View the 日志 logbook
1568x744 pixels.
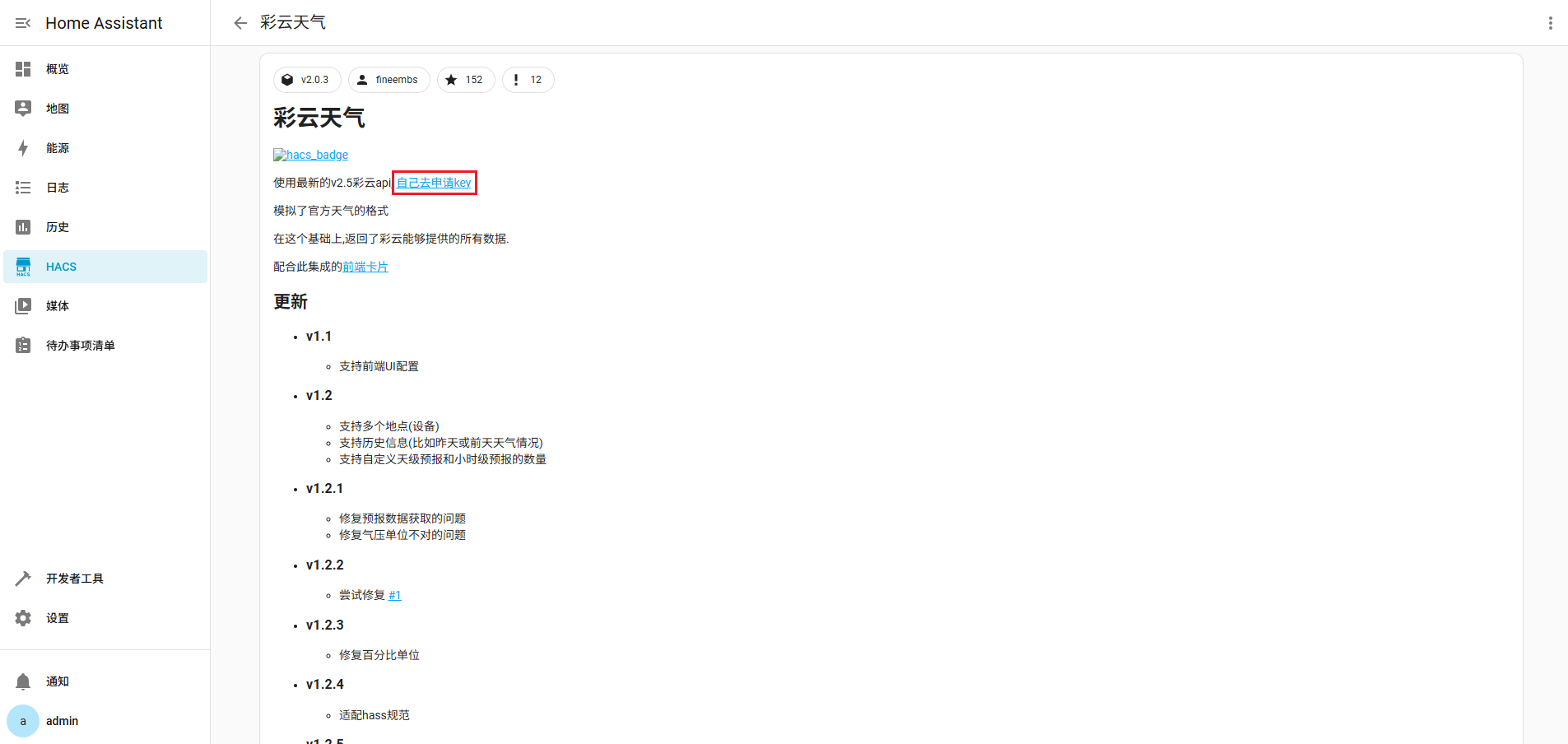point(58,187)
